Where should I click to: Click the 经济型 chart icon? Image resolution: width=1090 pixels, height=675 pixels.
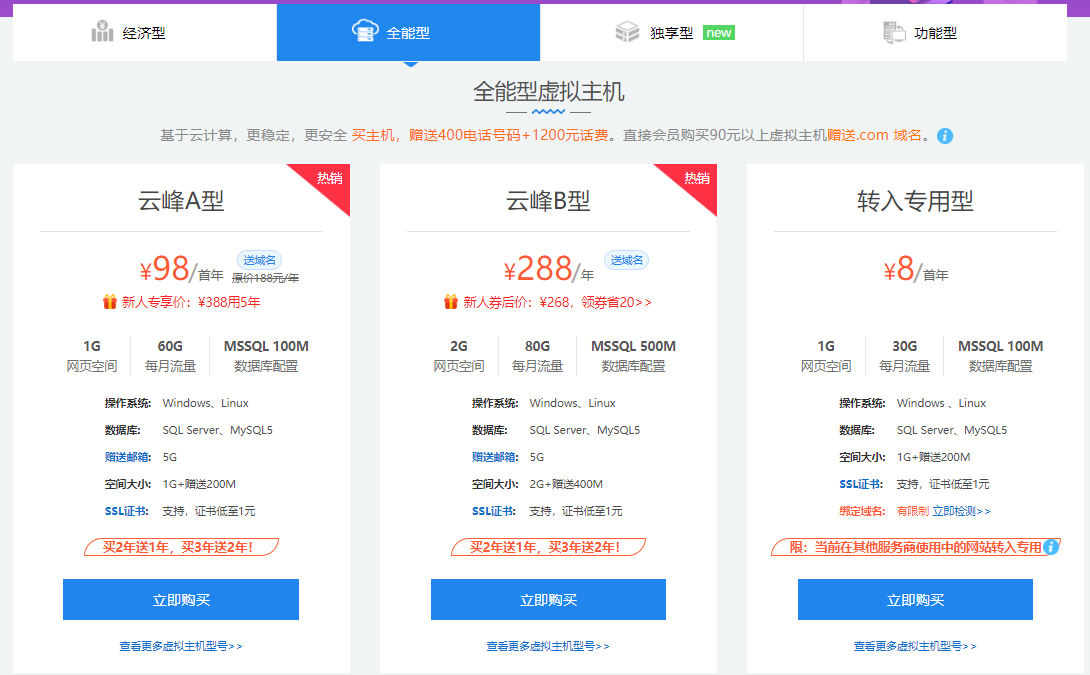click(x=102, y=30)
